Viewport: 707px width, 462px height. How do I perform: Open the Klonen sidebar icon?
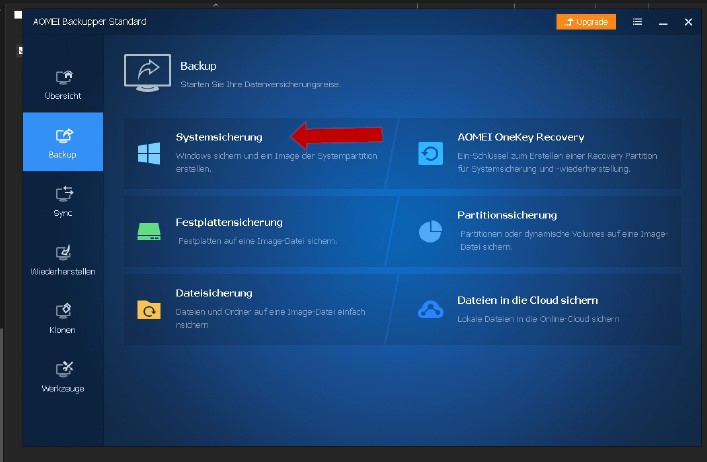pos(63,311)
